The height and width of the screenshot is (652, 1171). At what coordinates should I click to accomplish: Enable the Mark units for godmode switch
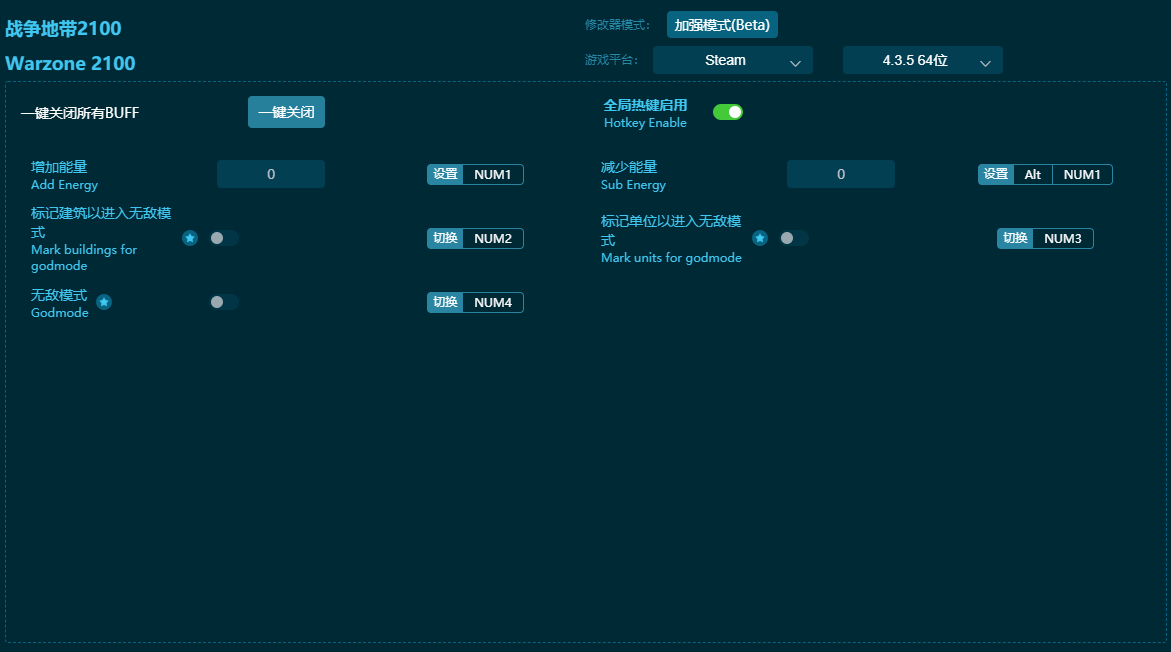(792, 238)
